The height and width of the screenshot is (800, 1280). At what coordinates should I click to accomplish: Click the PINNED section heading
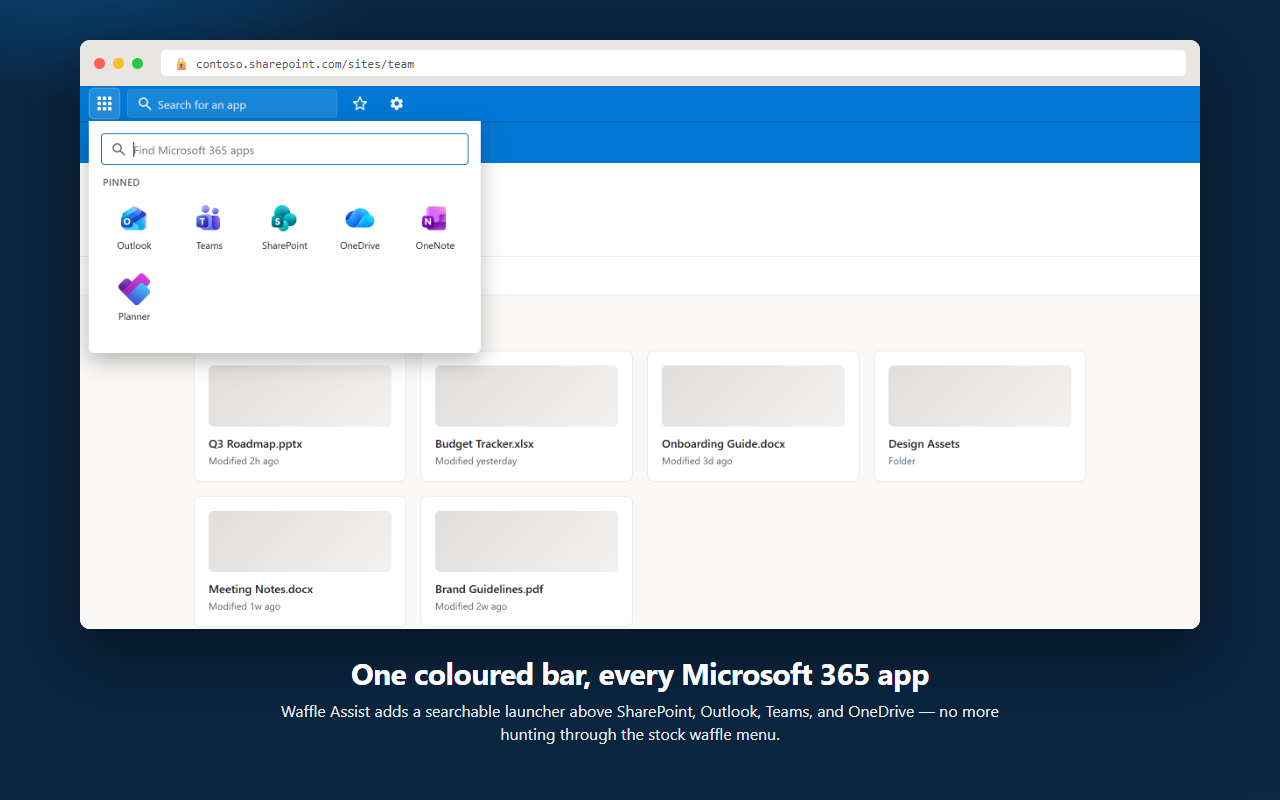coord(121,182)
